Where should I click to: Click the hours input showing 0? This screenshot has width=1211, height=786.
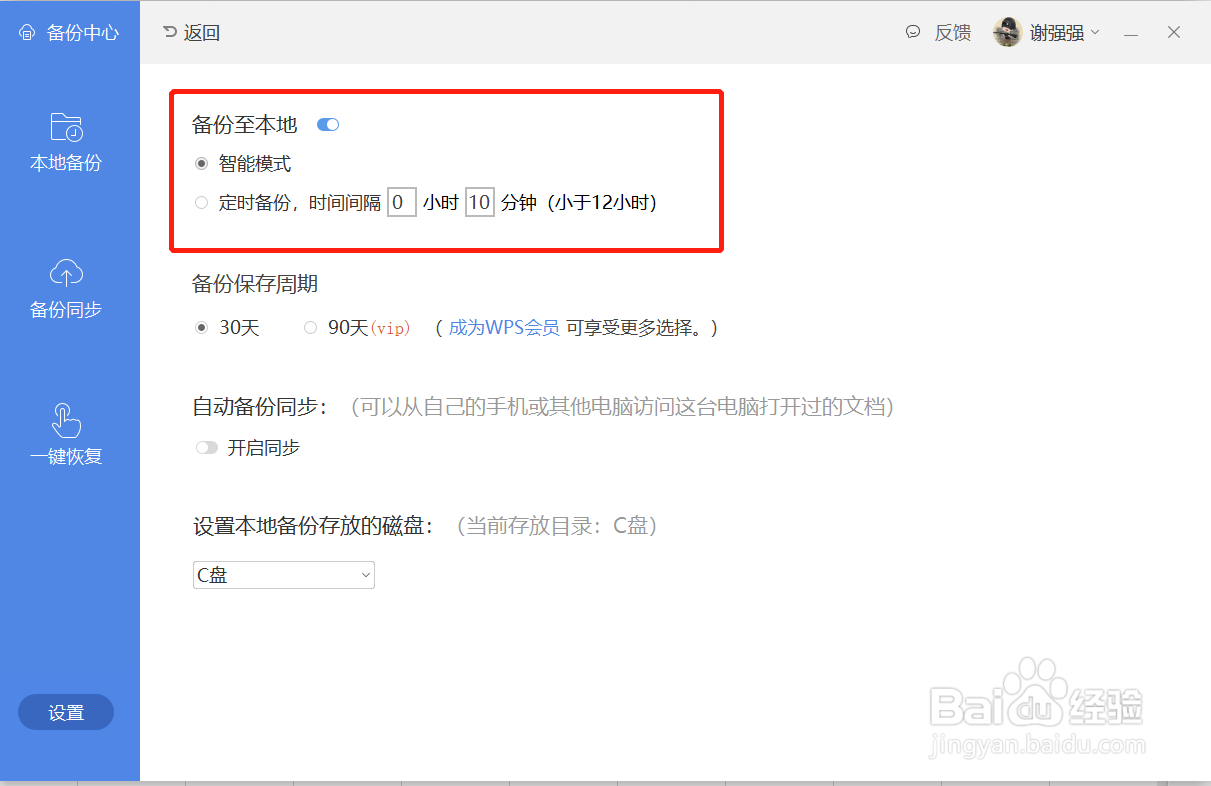coord(401,202)
